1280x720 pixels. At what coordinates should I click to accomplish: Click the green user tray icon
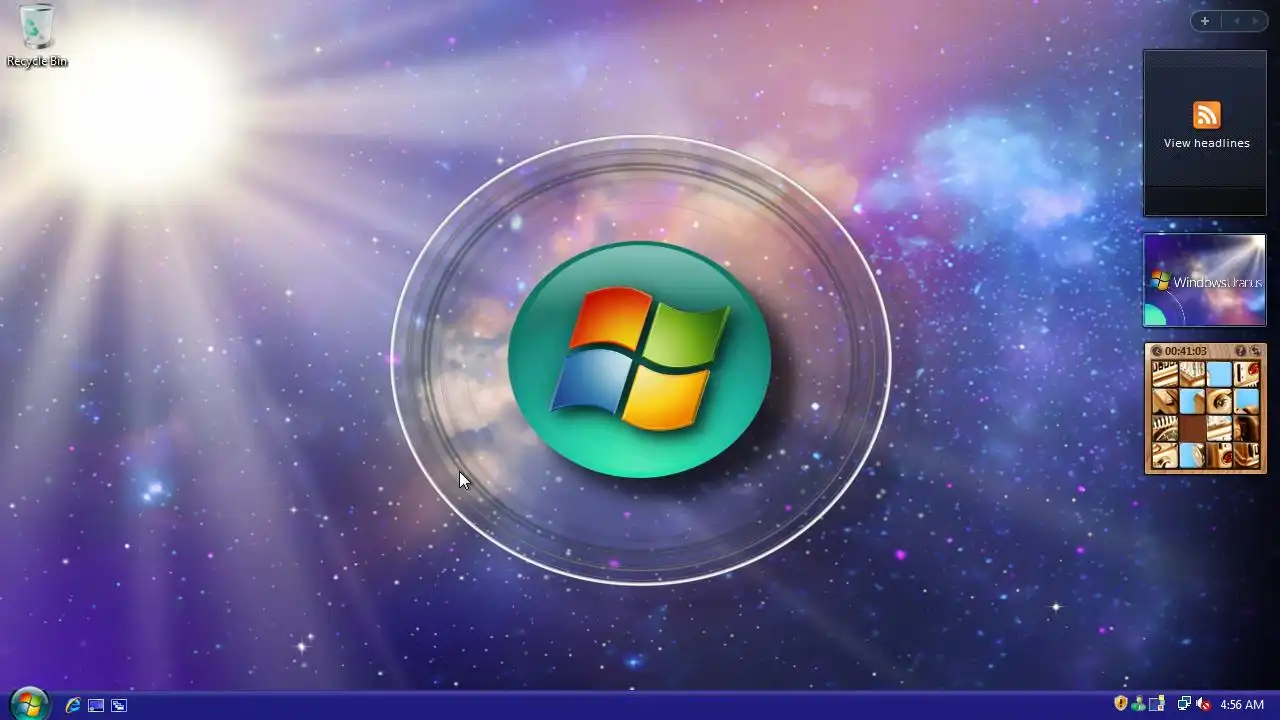coord(1138,704)
